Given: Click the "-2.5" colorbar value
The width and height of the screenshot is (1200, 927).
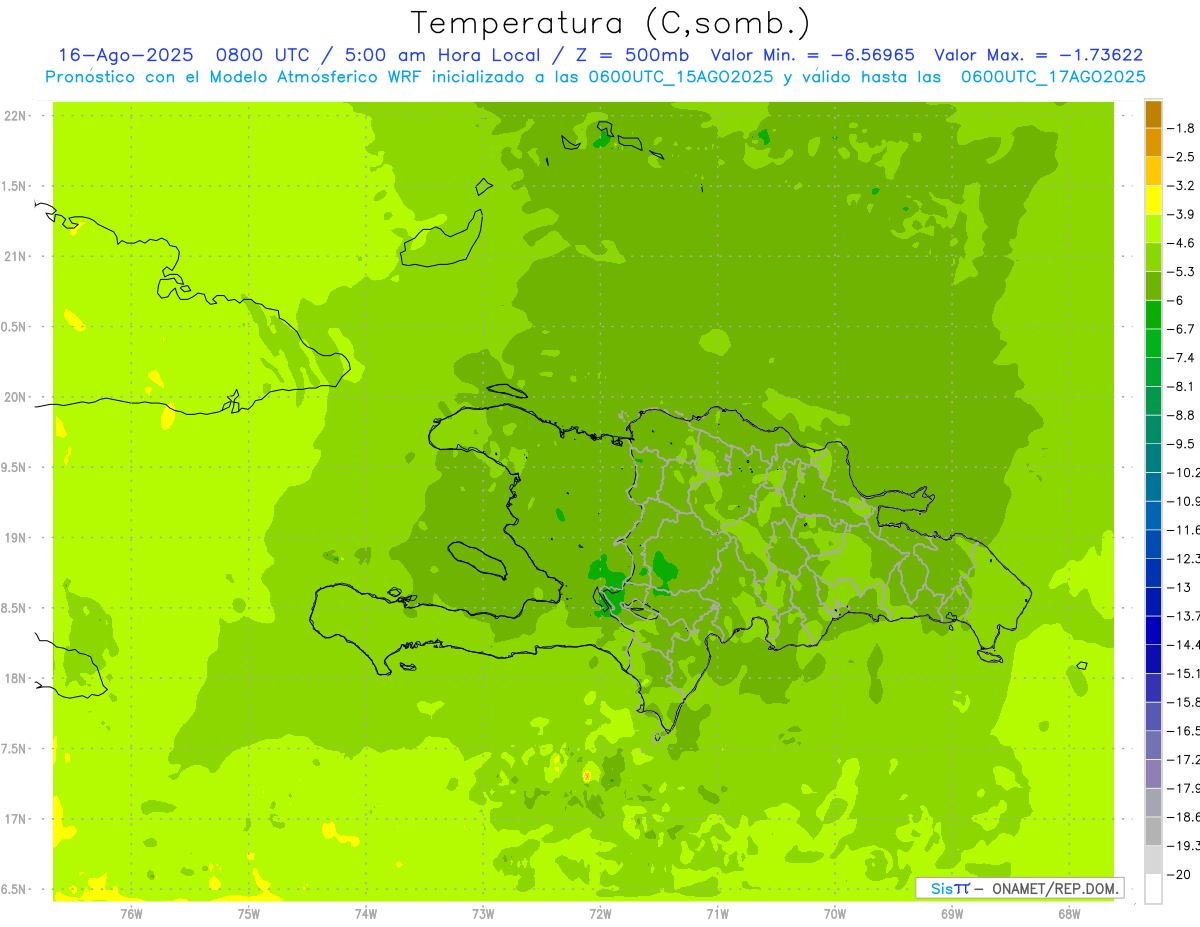Looking at the screenshot, I should tap(1180, 157).
